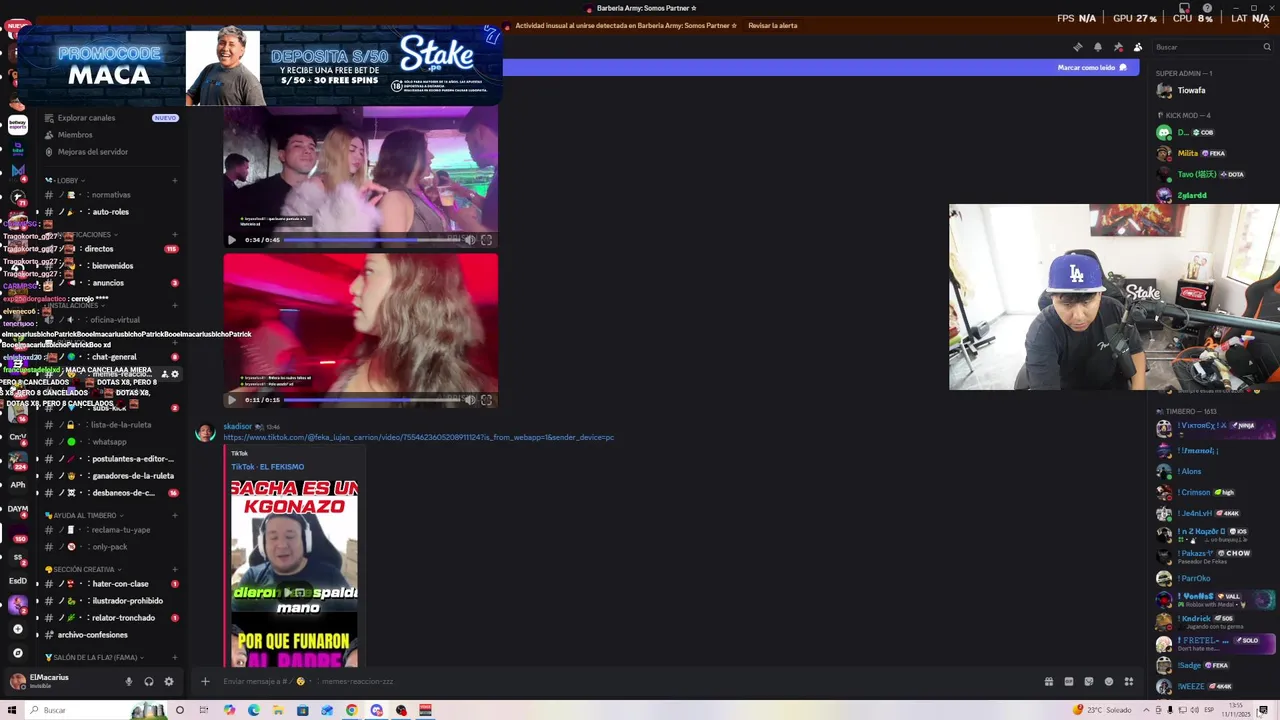
Task: Open the apps launcher icon in message bar
Action: click(1128, 682)
